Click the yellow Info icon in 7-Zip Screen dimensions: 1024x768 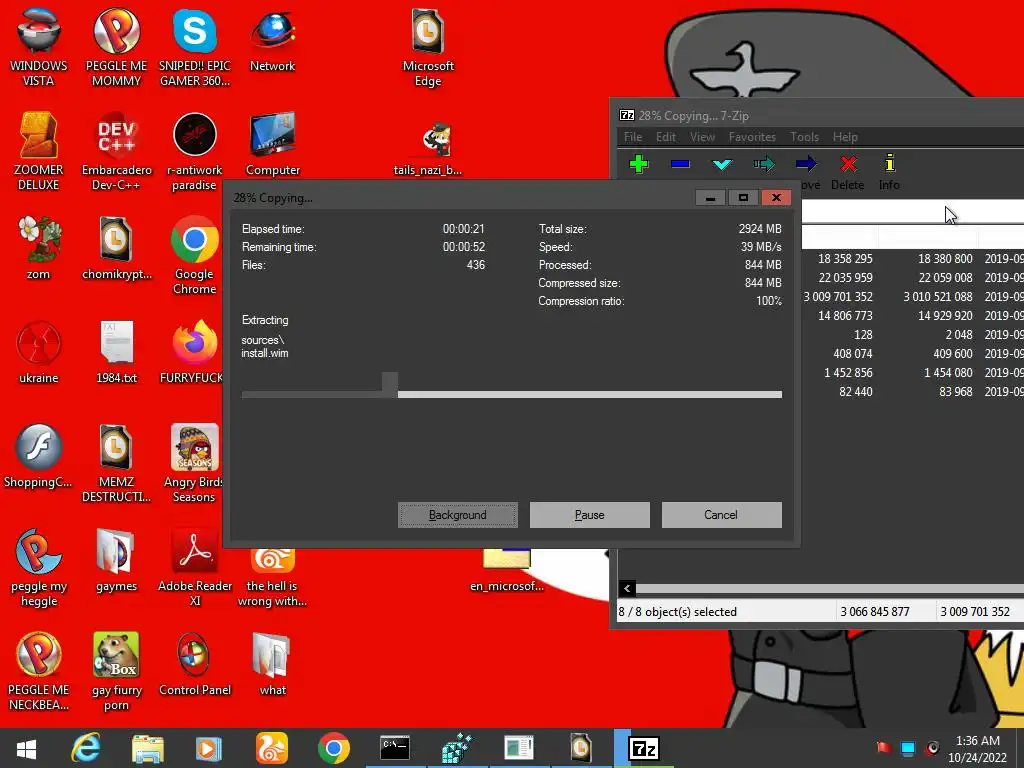[889, 164]
